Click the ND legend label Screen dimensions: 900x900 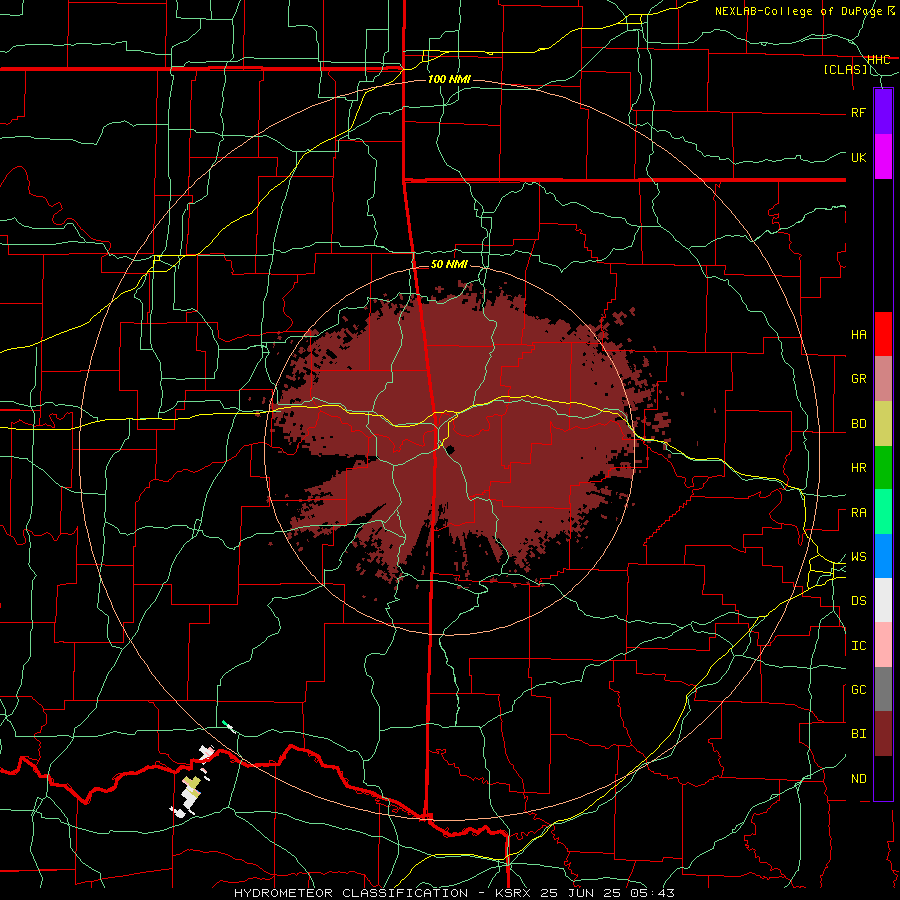point(858,779)
